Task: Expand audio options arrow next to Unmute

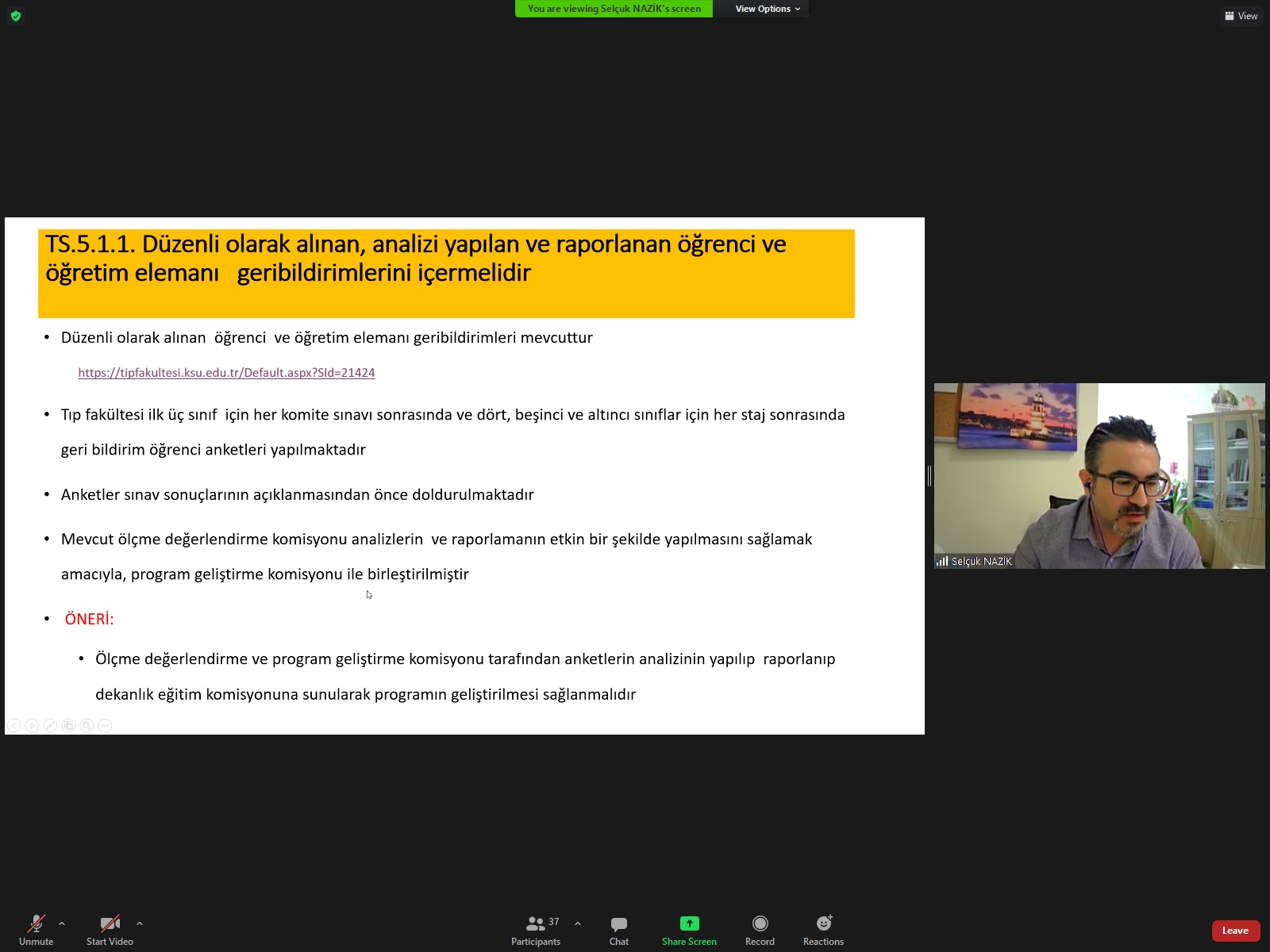Action: [x=62, y=923]
